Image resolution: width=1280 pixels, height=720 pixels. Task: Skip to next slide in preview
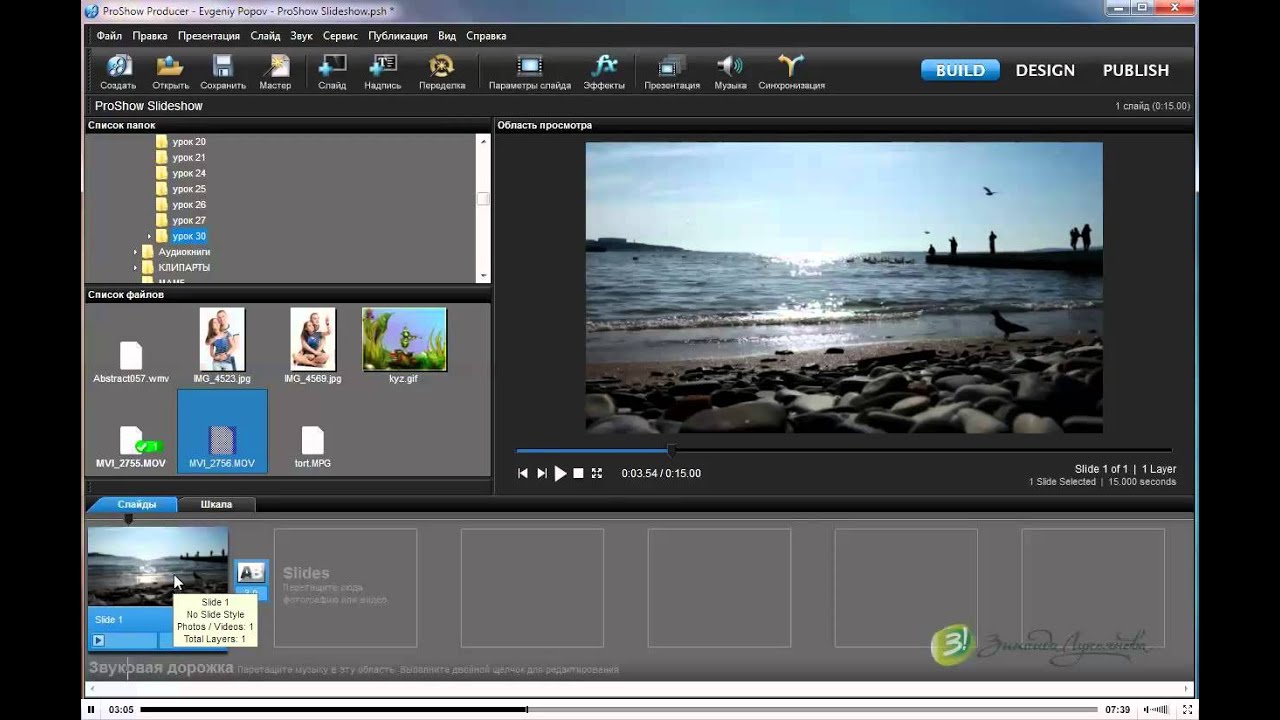[x=542, y=473]
